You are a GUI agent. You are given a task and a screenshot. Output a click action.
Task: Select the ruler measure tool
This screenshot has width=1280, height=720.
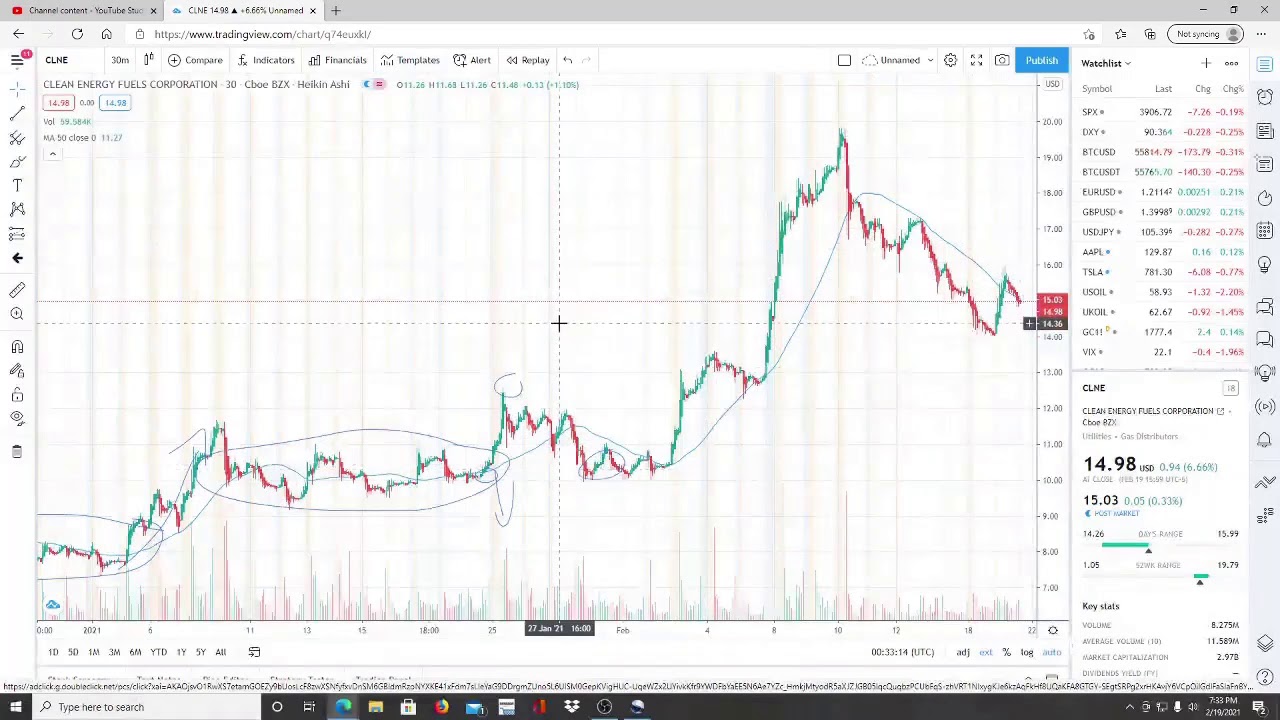coord(17,290)
